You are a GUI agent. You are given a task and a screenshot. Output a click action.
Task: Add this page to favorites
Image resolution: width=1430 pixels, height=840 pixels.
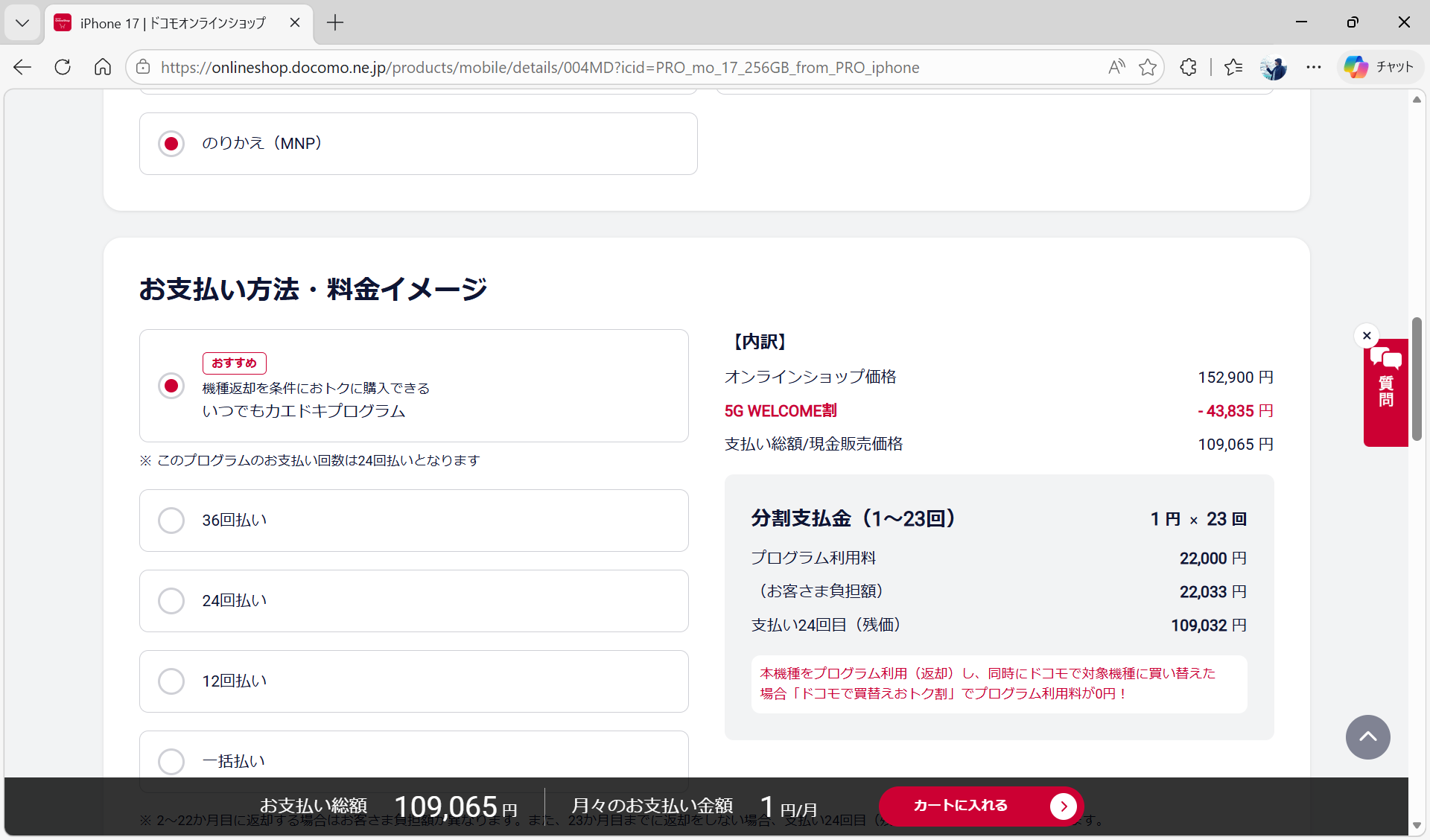pyautogui.click(x=1147, y=67)
